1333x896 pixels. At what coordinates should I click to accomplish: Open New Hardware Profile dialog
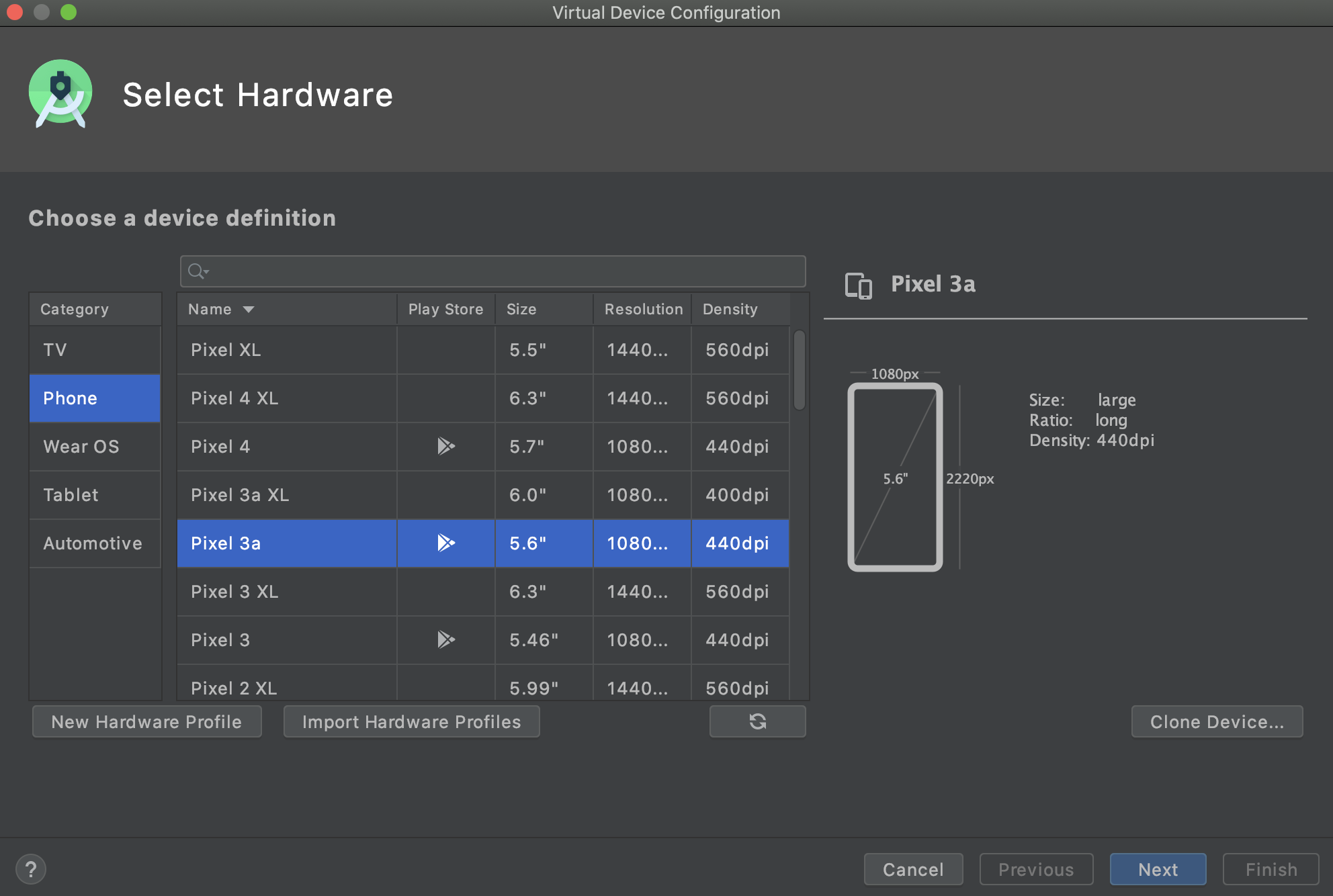pos(146,722)
